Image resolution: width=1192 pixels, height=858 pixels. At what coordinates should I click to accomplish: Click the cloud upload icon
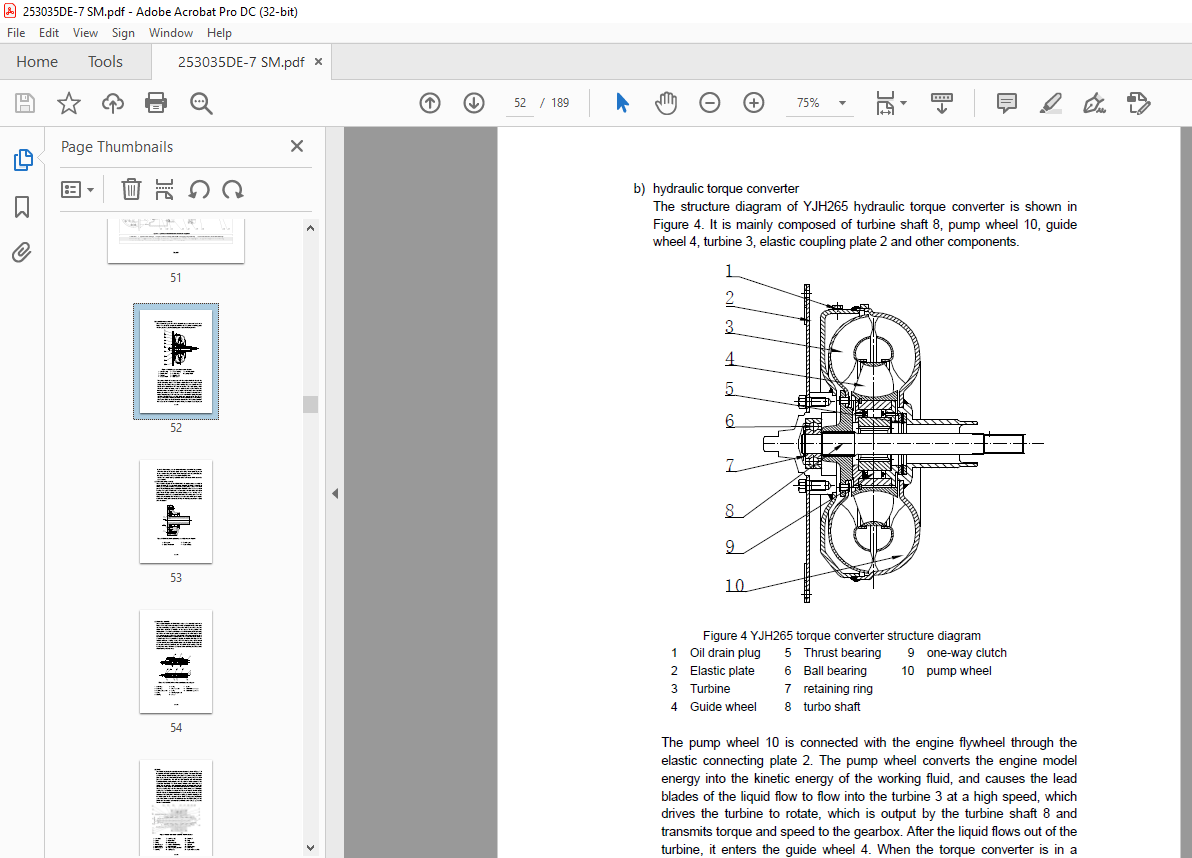pyautogui.click(x=113, y=103)
